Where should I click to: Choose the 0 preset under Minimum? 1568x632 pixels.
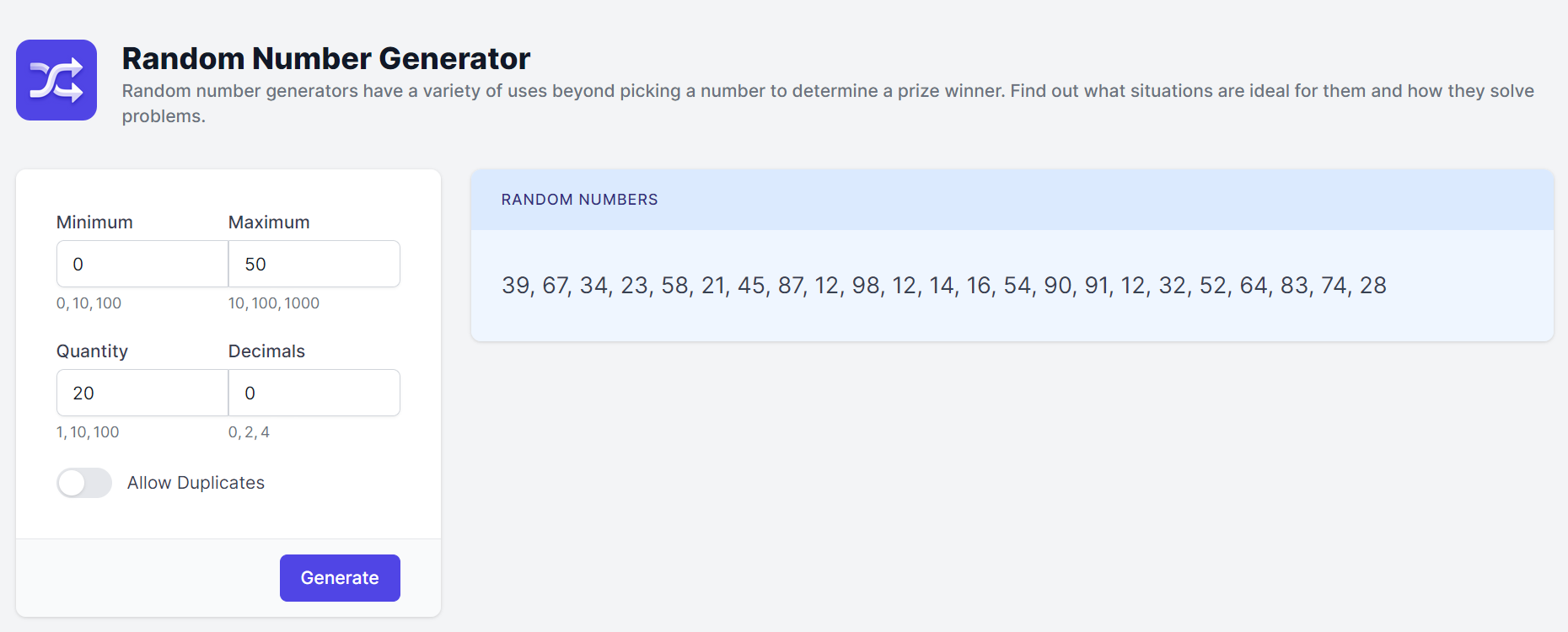pyautogui.click(x=61, y=303)
